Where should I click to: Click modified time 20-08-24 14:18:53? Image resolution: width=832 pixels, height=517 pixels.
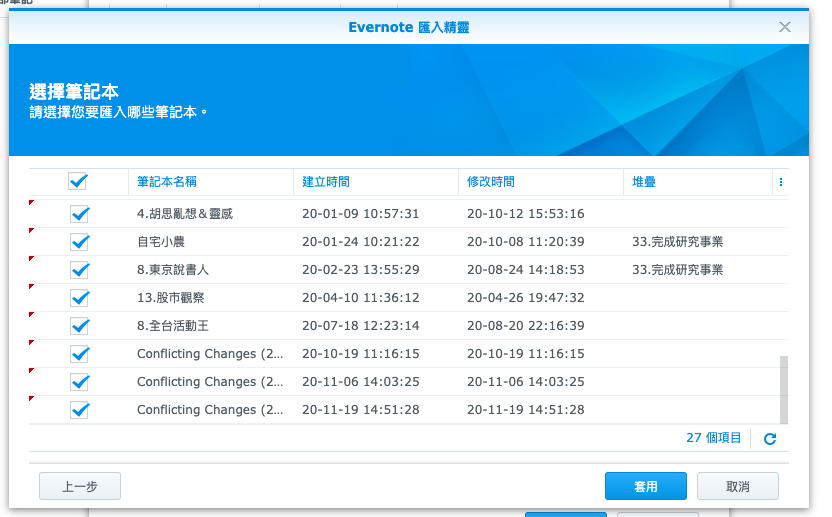tap(526, 270)
